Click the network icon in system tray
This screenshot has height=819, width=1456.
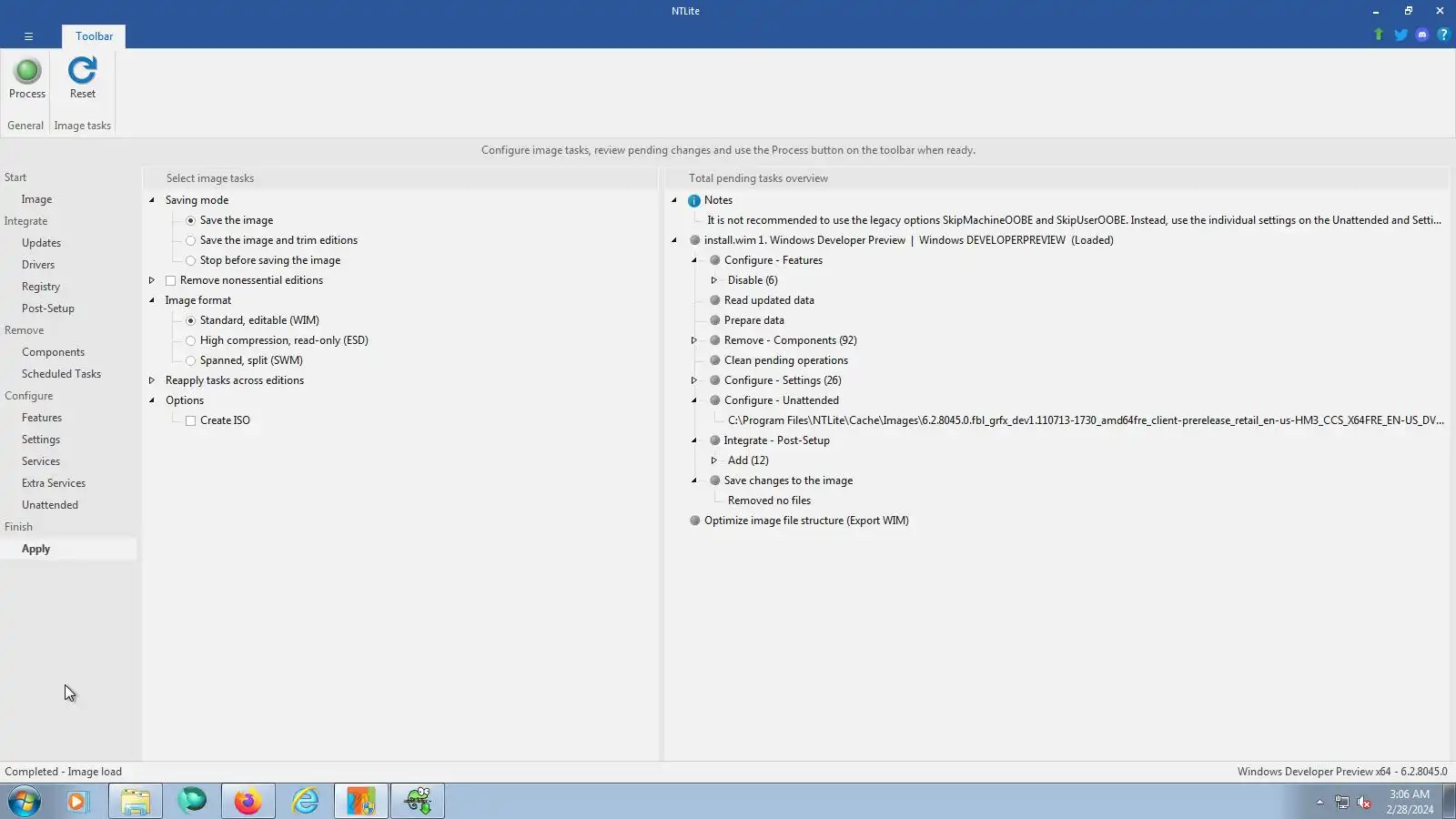pyautogui.click(x=1342, y=802)
